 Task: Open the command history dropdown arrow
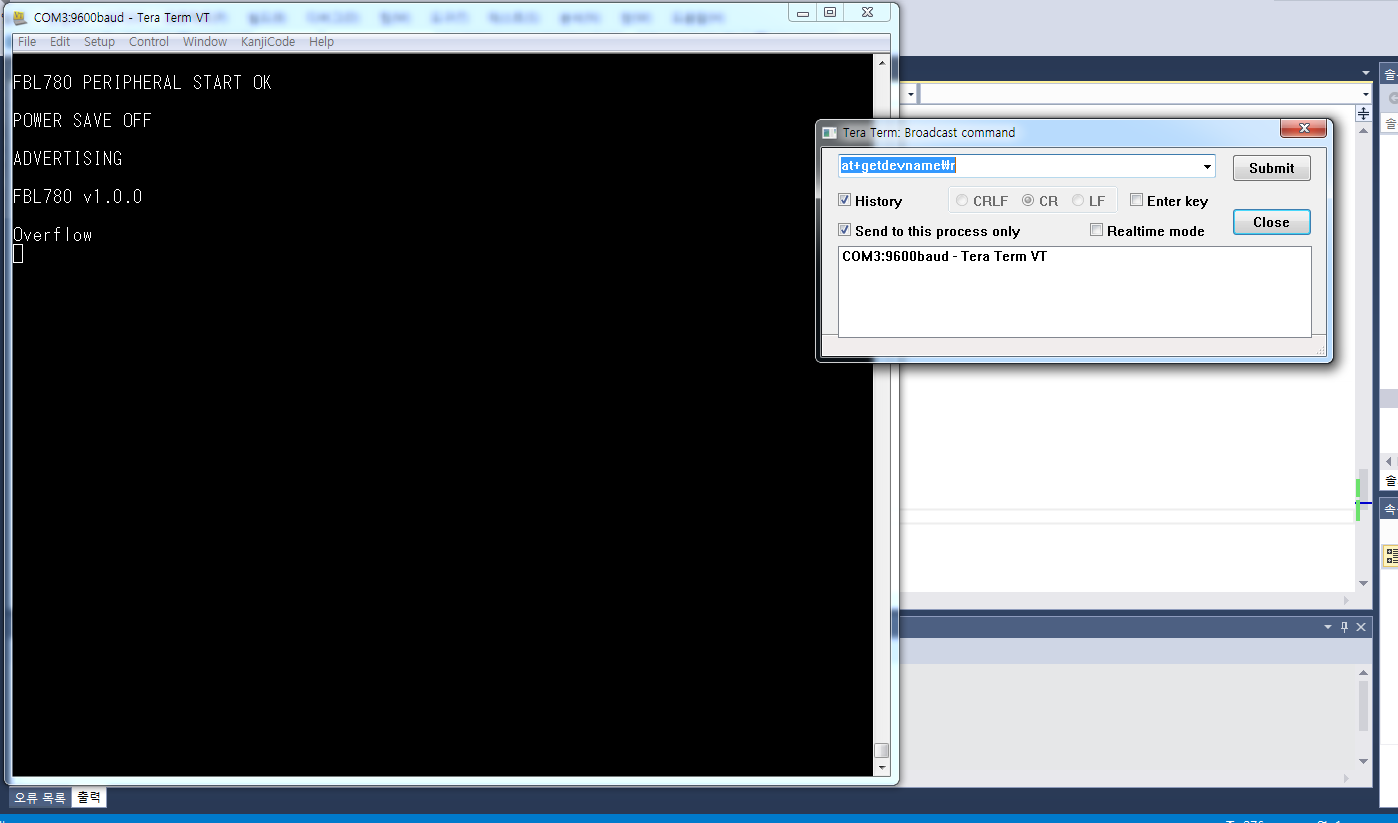click(1207, 167)
